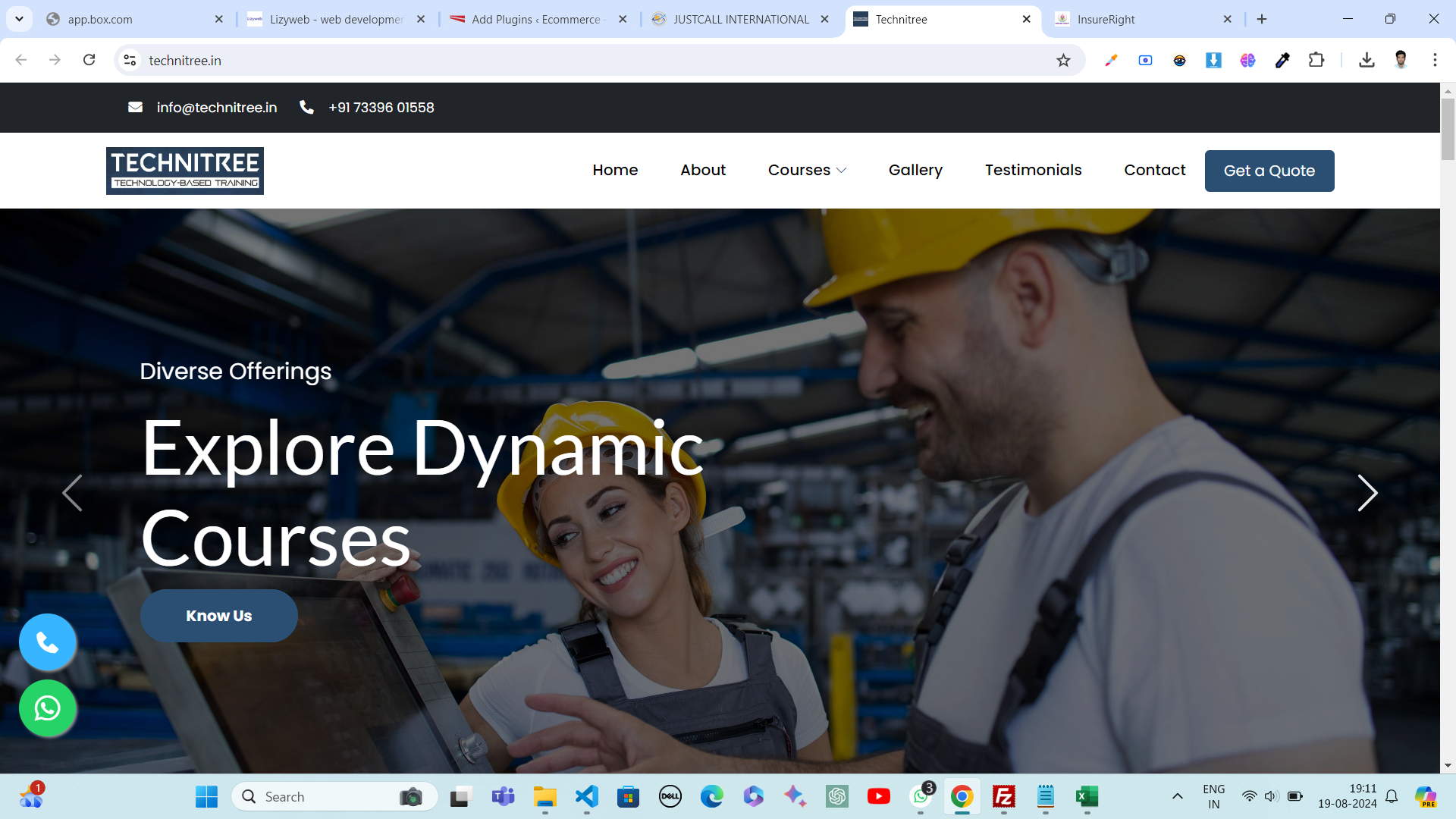Click the Know Us button
Image resolution: width=1456 pixels, height=819 pixels.
point(218,616)
